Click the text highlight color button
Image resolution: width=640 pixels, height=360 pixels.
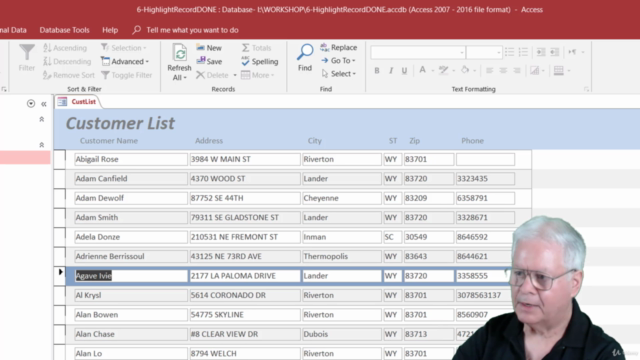(x=443, y=70)
